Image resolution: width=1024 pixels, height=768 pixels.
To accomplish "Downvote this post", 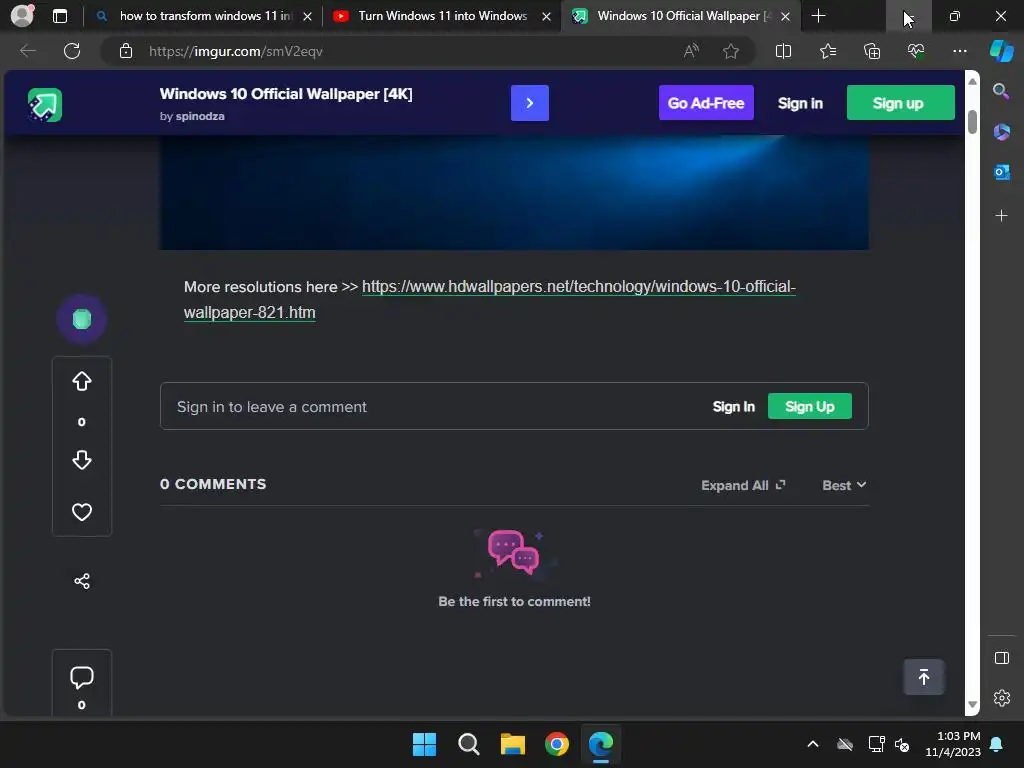I will click(x=82, y=460).
